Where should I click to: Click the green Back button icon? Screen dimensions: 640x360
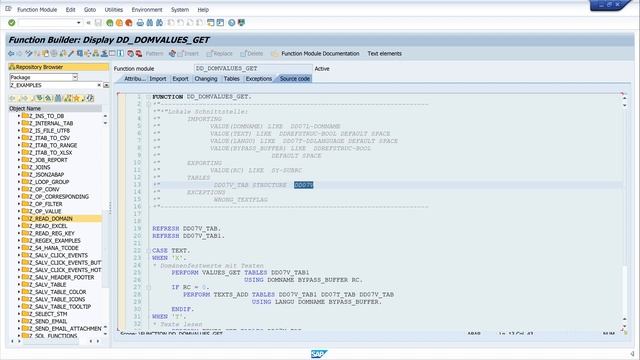click(x=109, y=23)
